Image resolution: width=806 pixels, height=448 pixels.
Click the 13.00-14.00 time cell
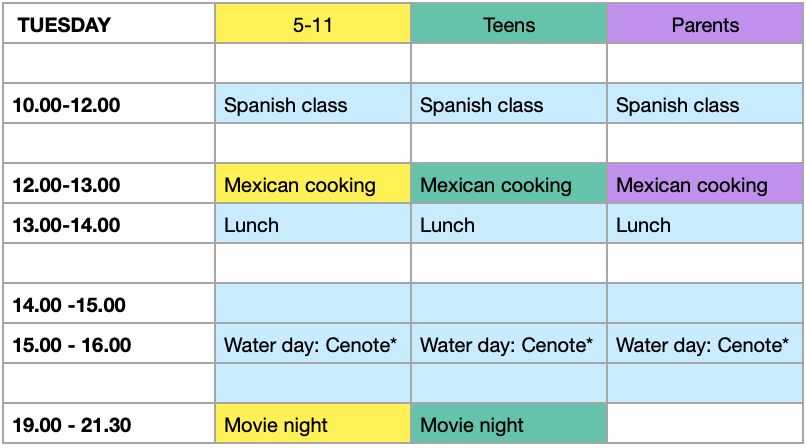tap(109, 224)
